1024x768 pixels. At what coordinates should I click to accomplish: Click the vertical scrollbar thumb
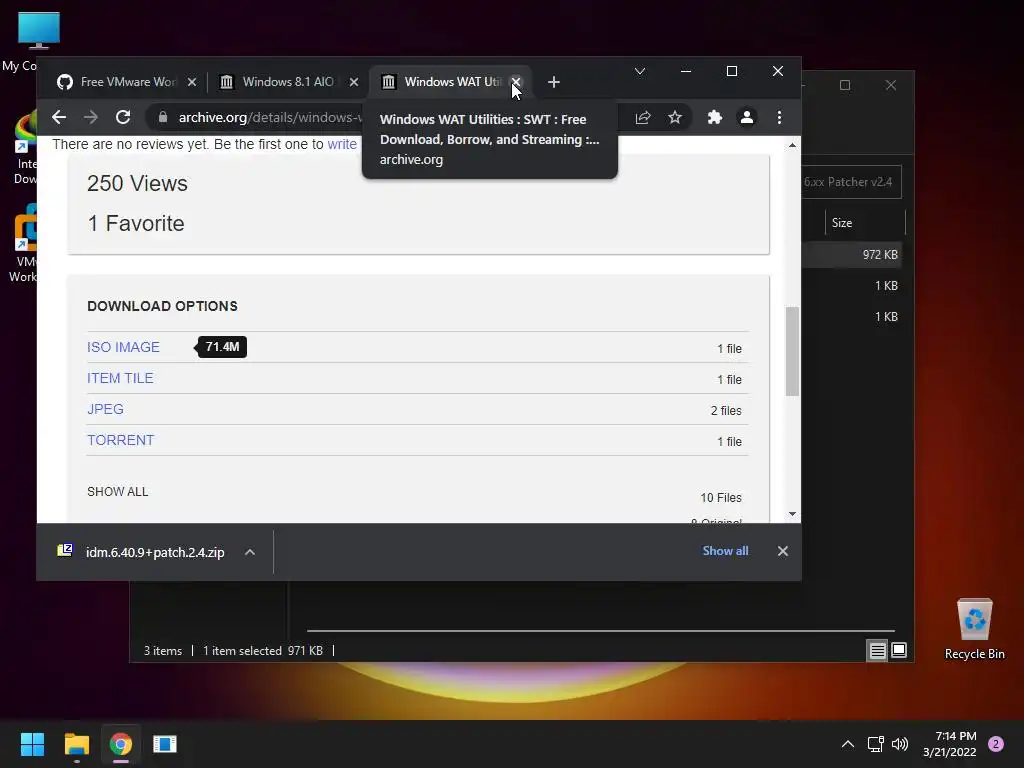[792, 351]
